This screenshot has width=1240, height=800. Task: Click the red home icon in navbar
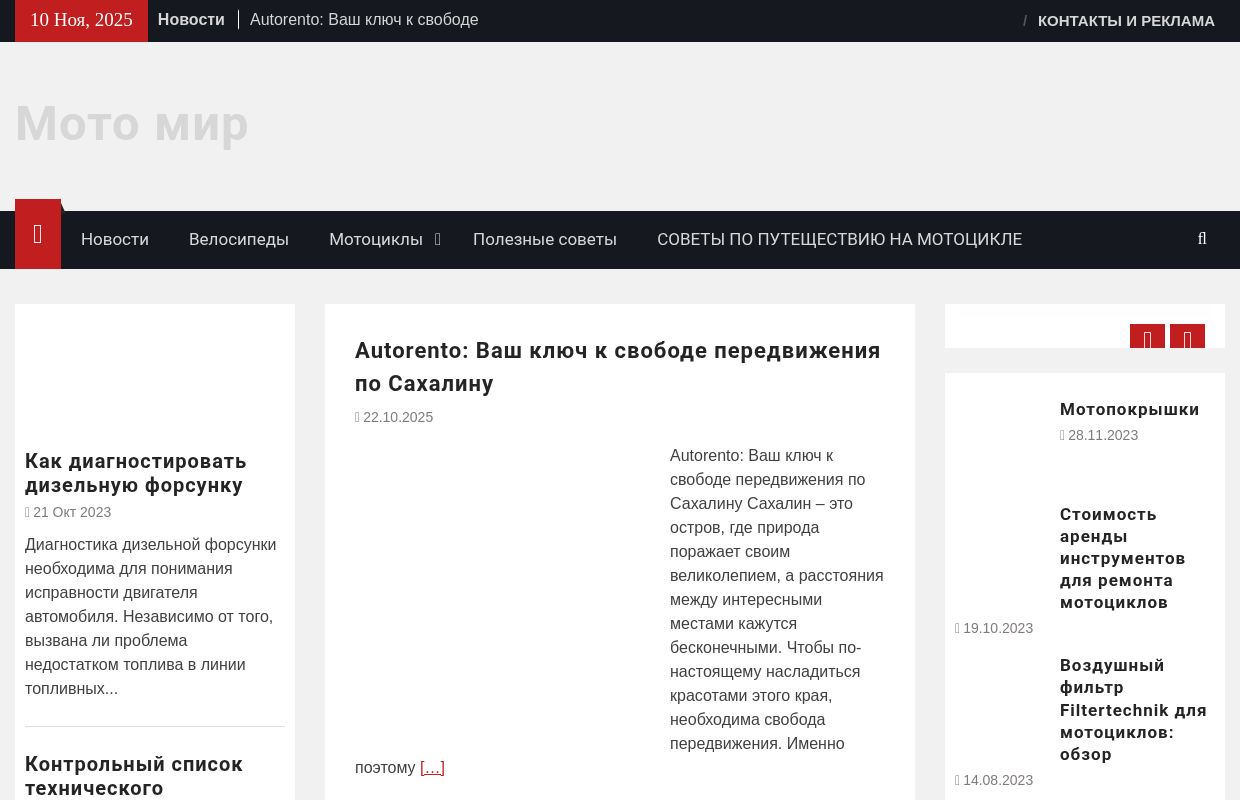coord(38,236)
